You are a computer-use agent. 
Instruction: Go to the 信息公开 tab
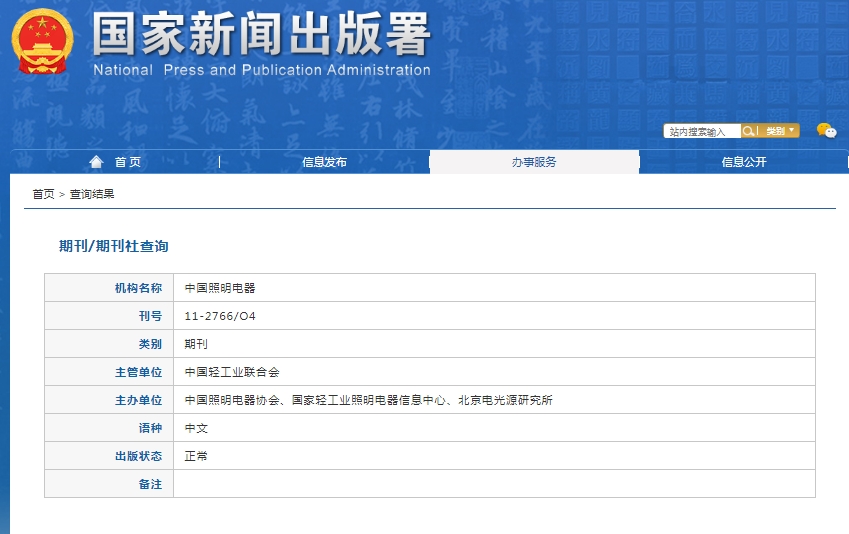click(x=744, y=162)
